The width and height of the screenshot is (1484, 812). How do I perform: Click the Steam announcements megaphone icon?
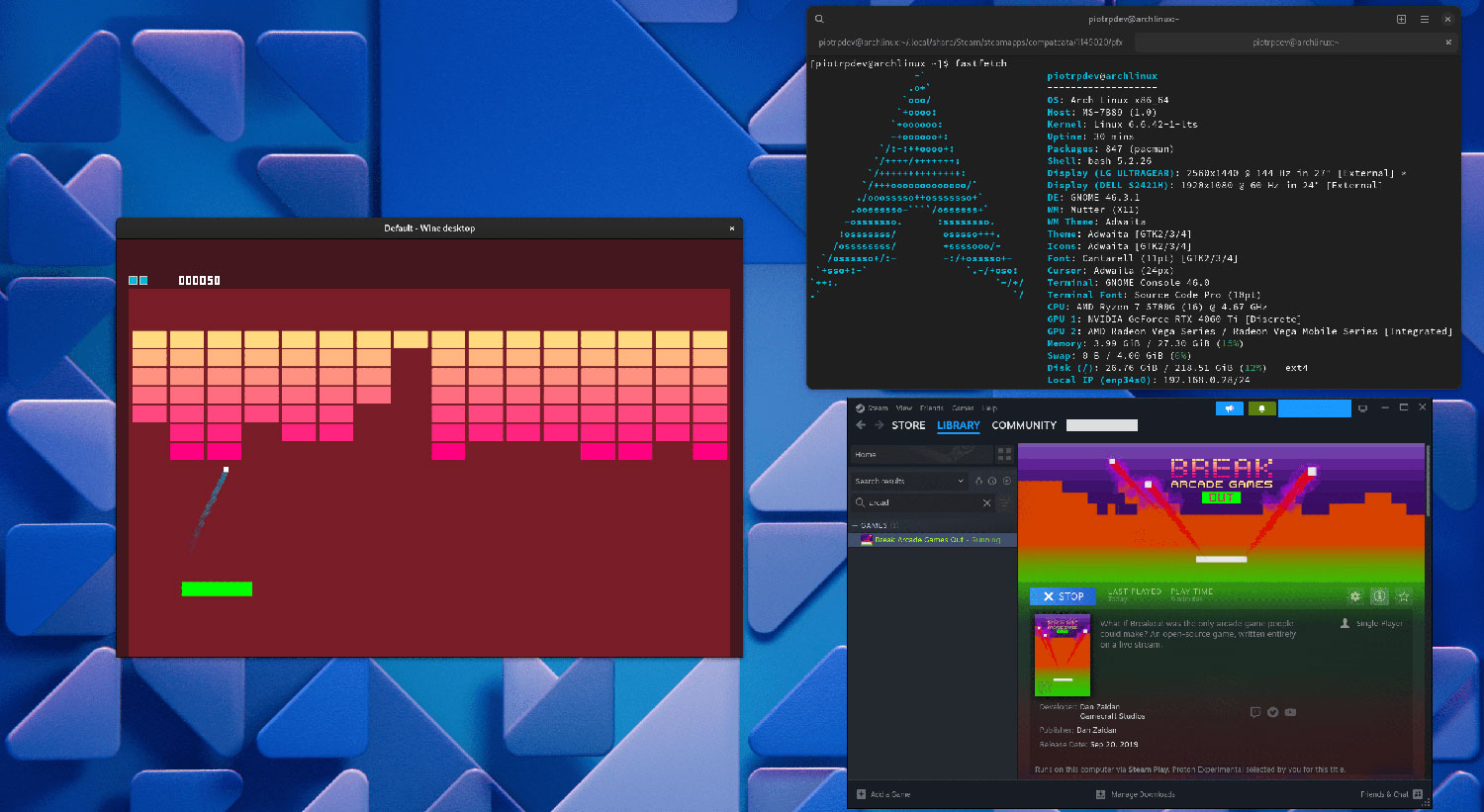coord(1229,408)
